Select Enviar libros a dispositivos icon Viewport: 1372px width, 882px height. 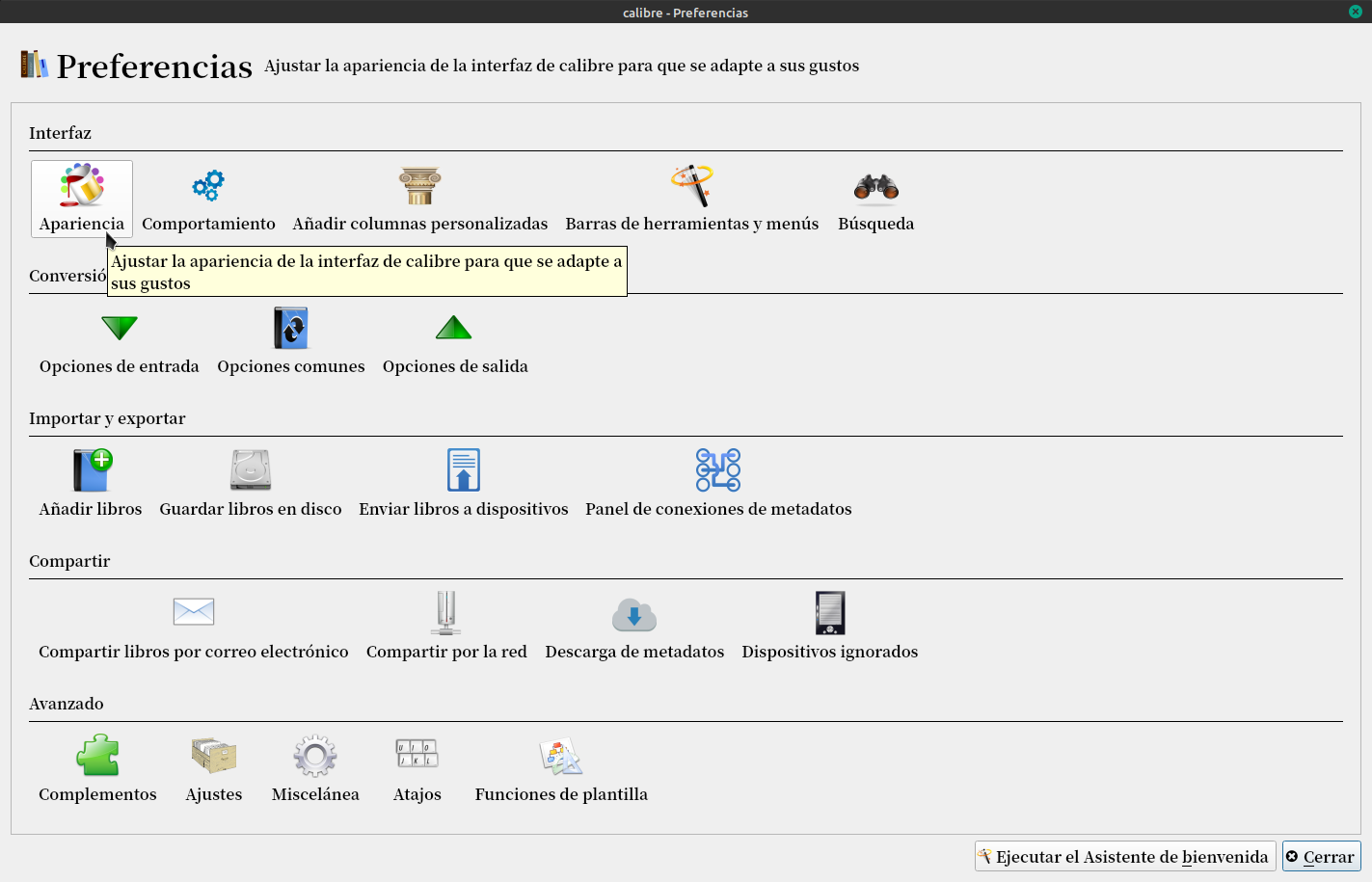(464, 470)
